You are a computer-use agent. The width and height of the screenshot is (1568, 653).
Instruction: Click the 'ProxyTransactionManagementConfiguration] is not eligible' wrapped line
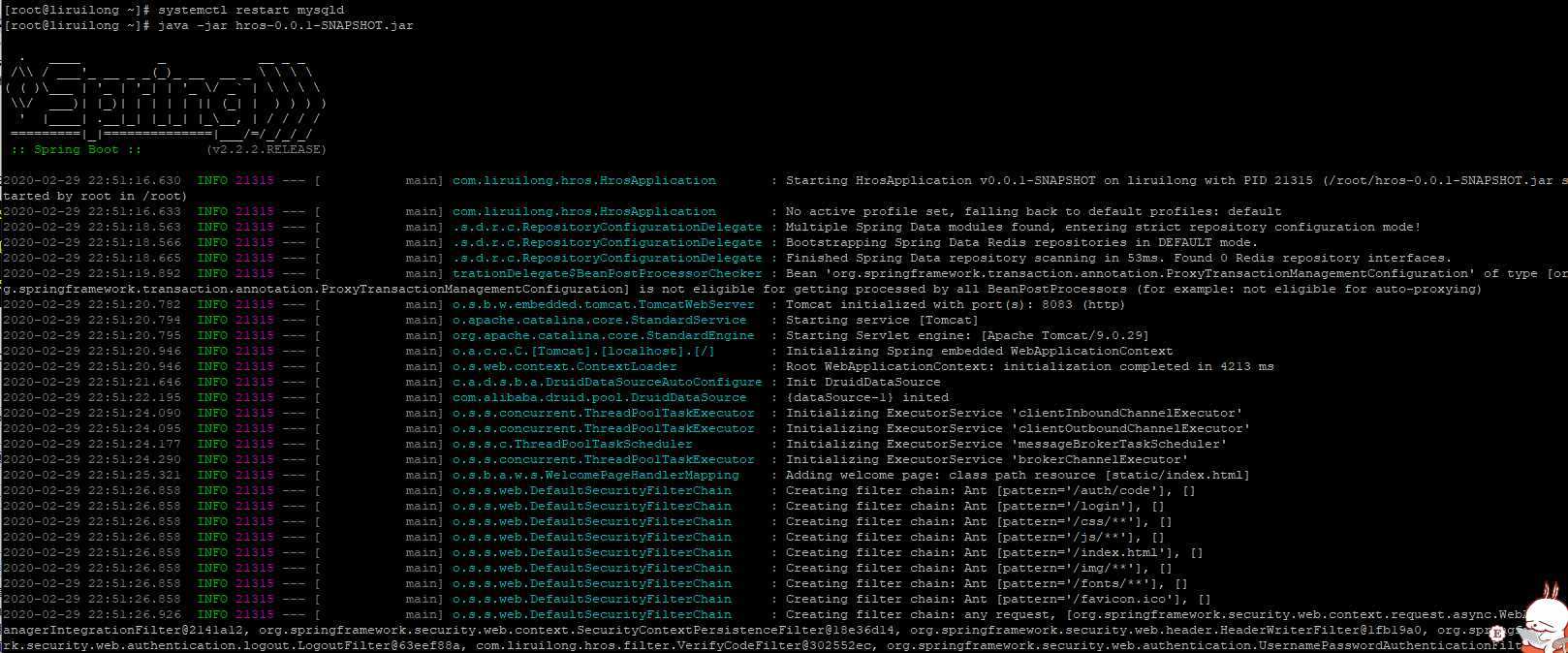click(x=742, y=289)
